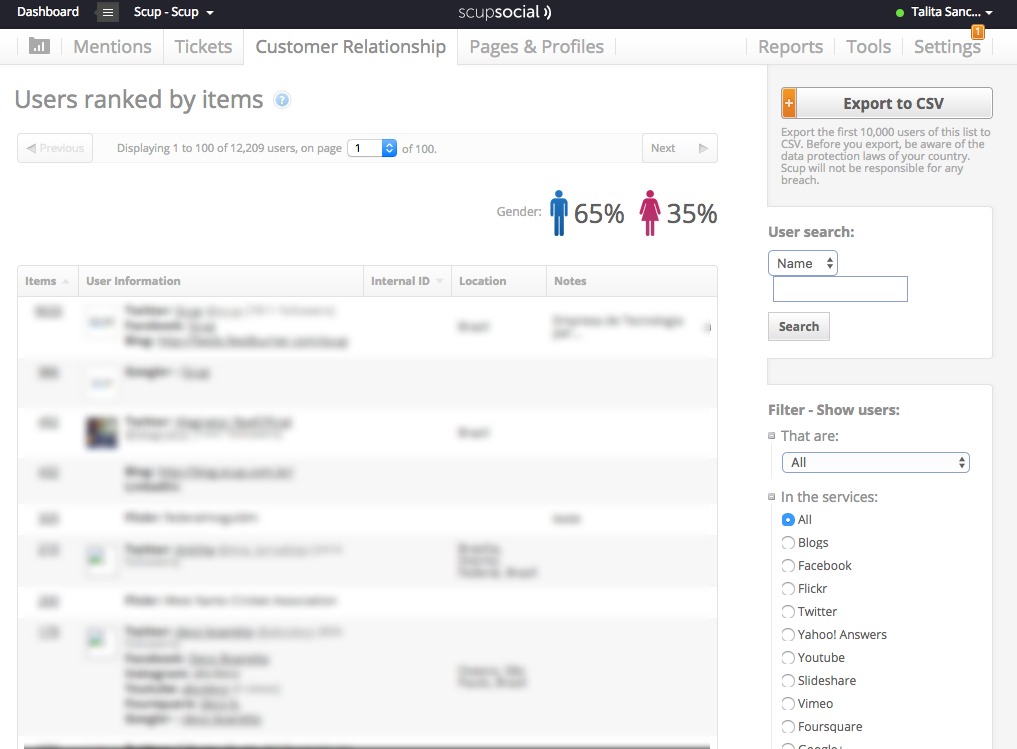The height and width of the screenshot is (749, 1017).
Task: Select the Foursquare radio button
Action: (x=788, y=727)
